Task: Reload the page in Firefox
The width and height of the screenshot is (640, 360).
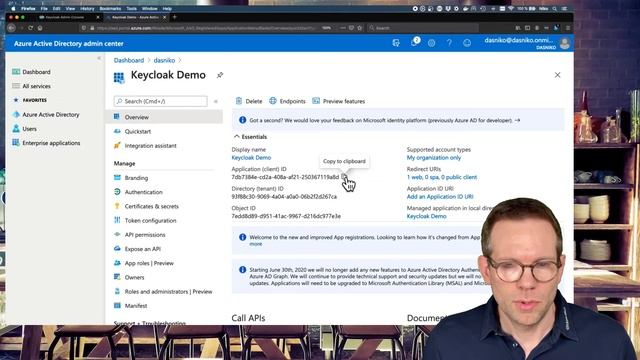Action: pyautogui.click(x=30, y=28)
